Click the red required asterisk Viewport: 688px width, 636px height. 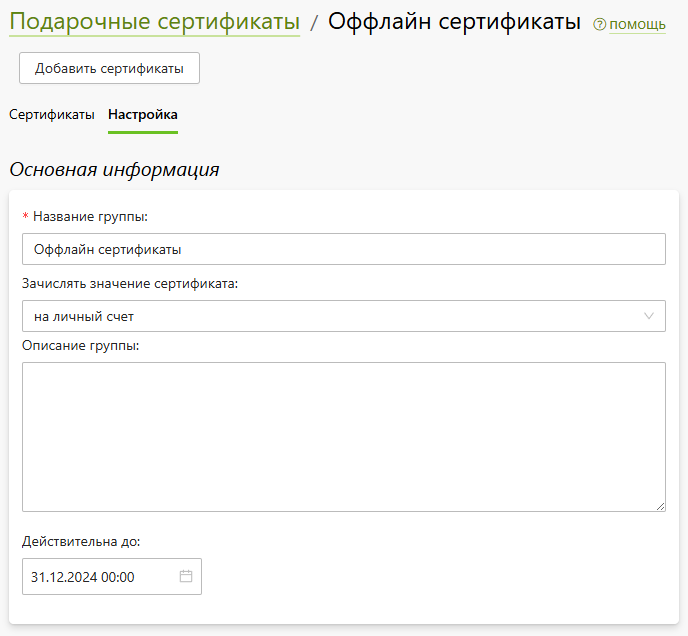[x=25, y=216]
